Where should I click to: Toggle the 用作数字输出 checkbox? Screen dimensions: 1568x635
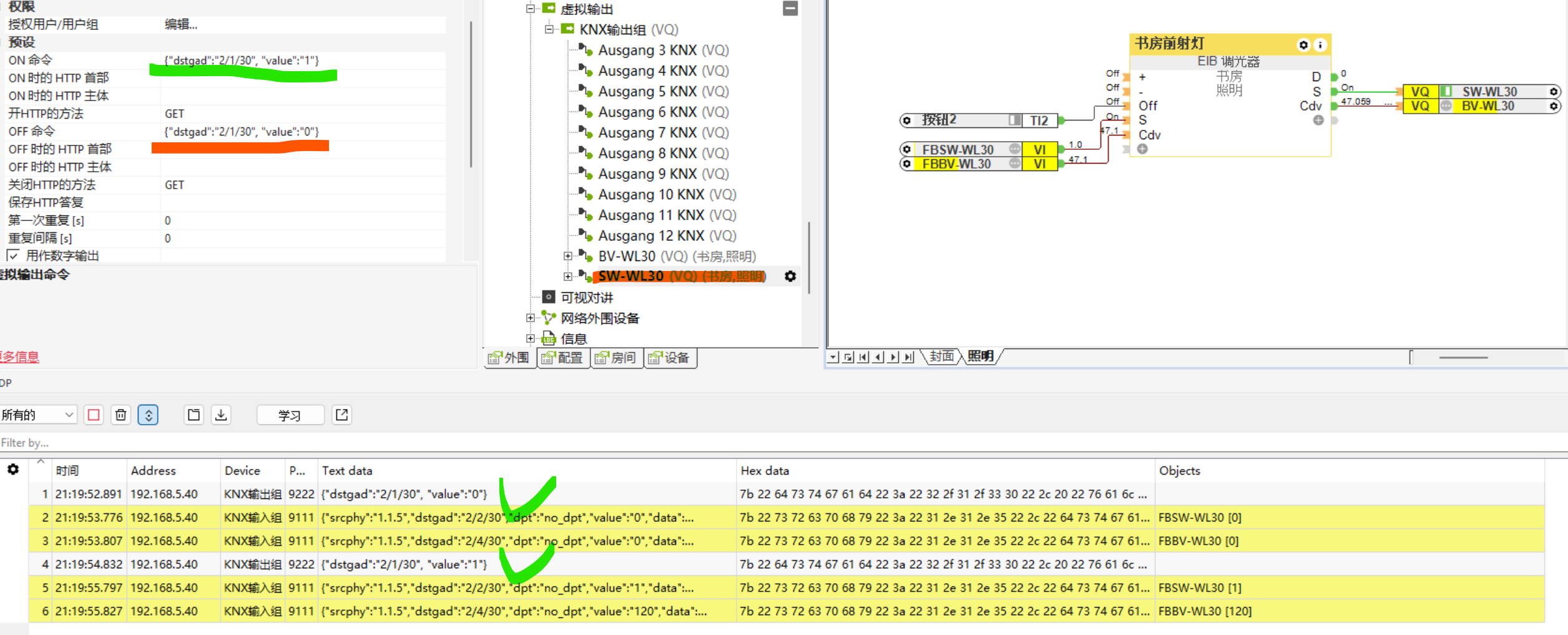tap(12, 255)
